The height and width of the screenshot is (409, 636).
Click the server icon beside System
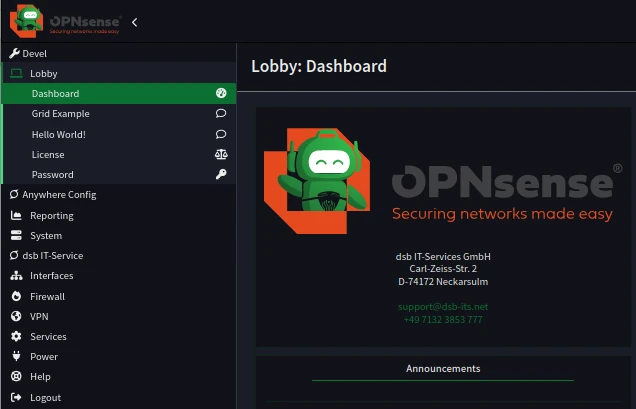point(16,235)
